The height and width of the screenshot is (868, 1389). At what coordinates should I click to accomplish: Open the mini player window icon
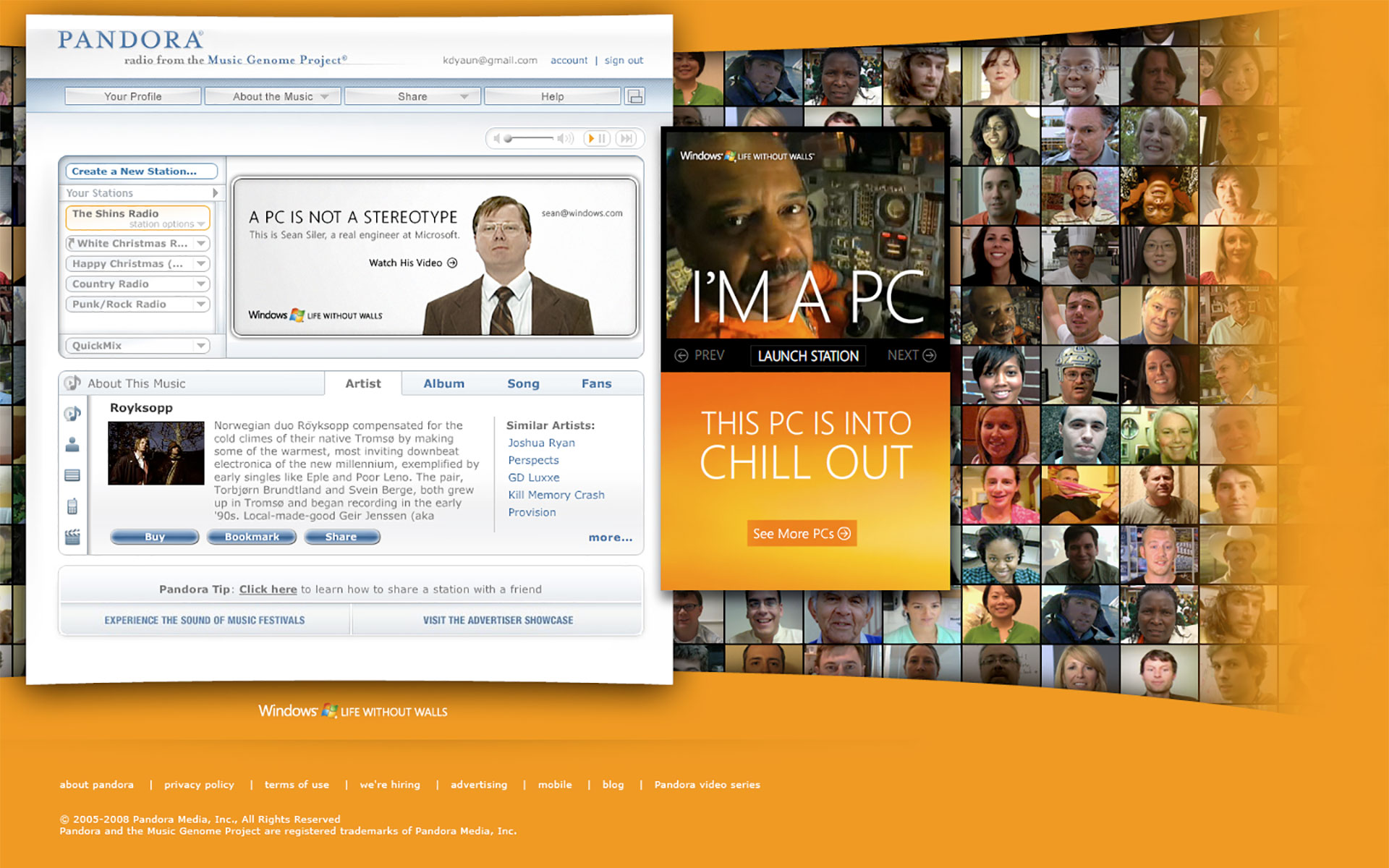click(x=634, y=96)
